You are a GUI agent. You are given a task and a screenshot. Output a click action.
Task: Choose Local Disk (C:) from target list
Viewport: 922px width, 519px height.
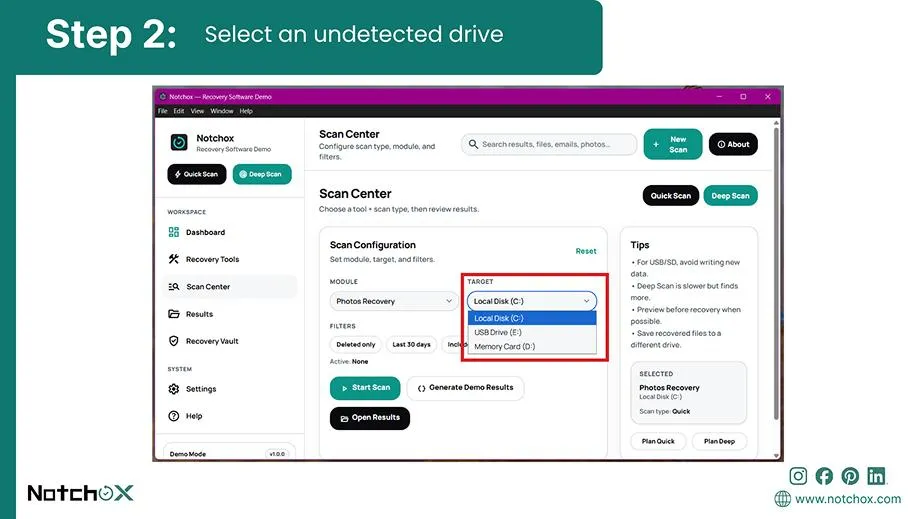coord(532,318)
